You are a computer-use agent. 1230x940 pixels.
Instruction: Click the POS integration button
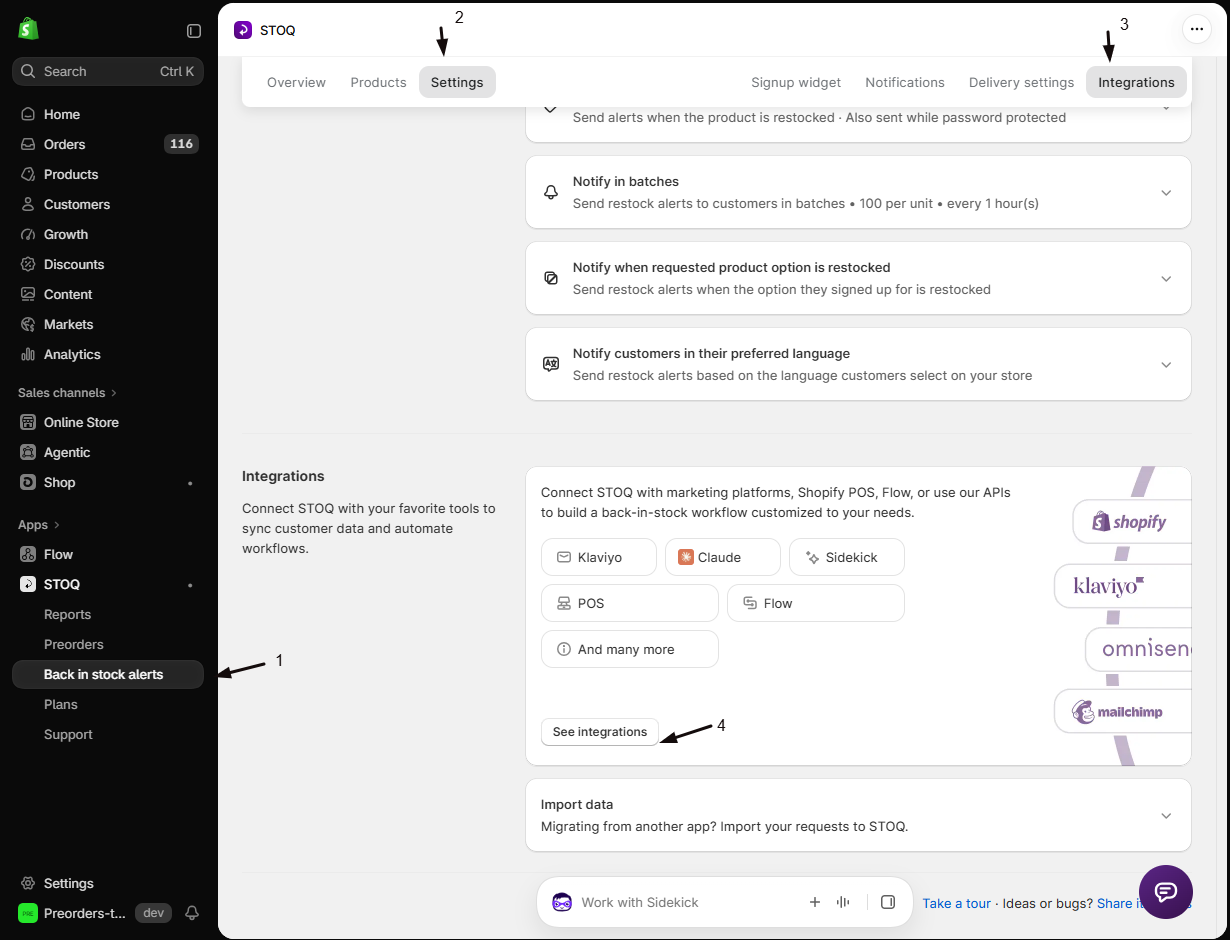pos(630,603)
